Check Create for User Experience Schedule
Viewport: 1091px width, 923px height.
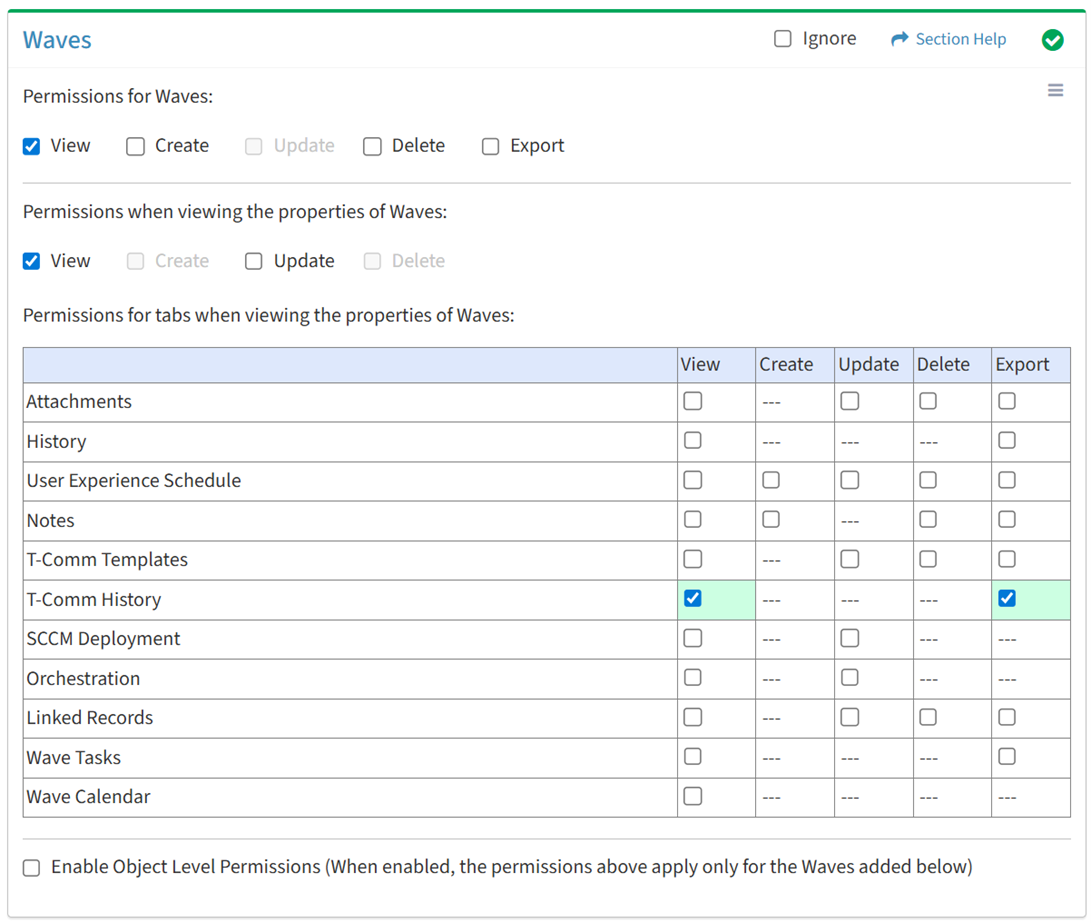click(x=771, y=480)
